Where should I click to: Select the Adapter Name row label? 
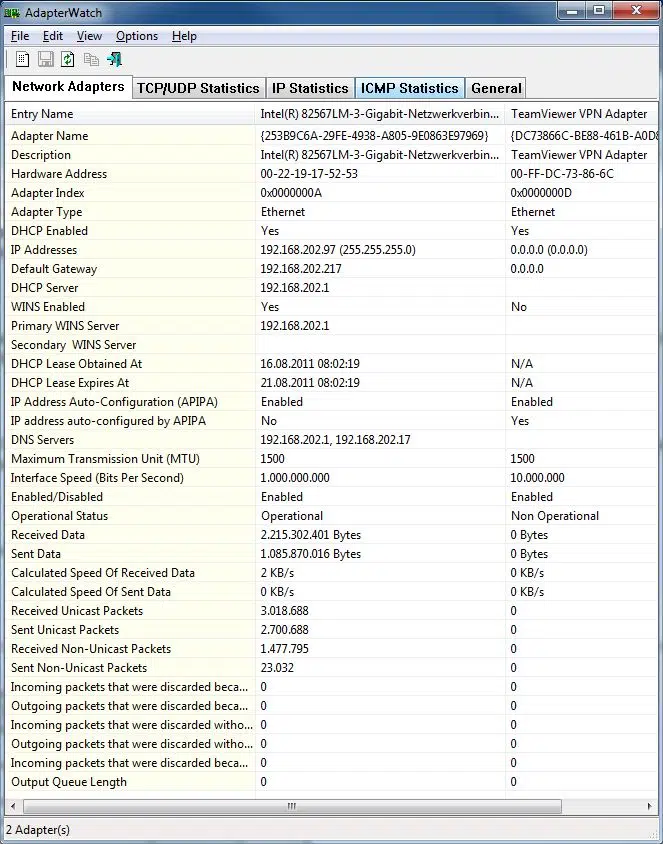pos(50,136)
